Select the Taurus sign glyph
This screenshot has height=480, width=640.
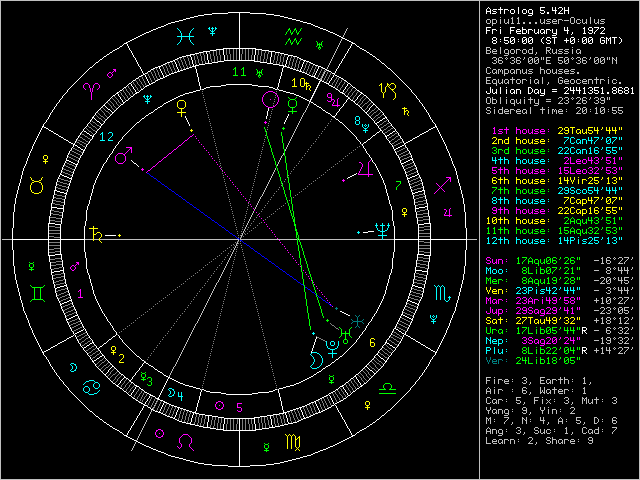coord(37,185)
